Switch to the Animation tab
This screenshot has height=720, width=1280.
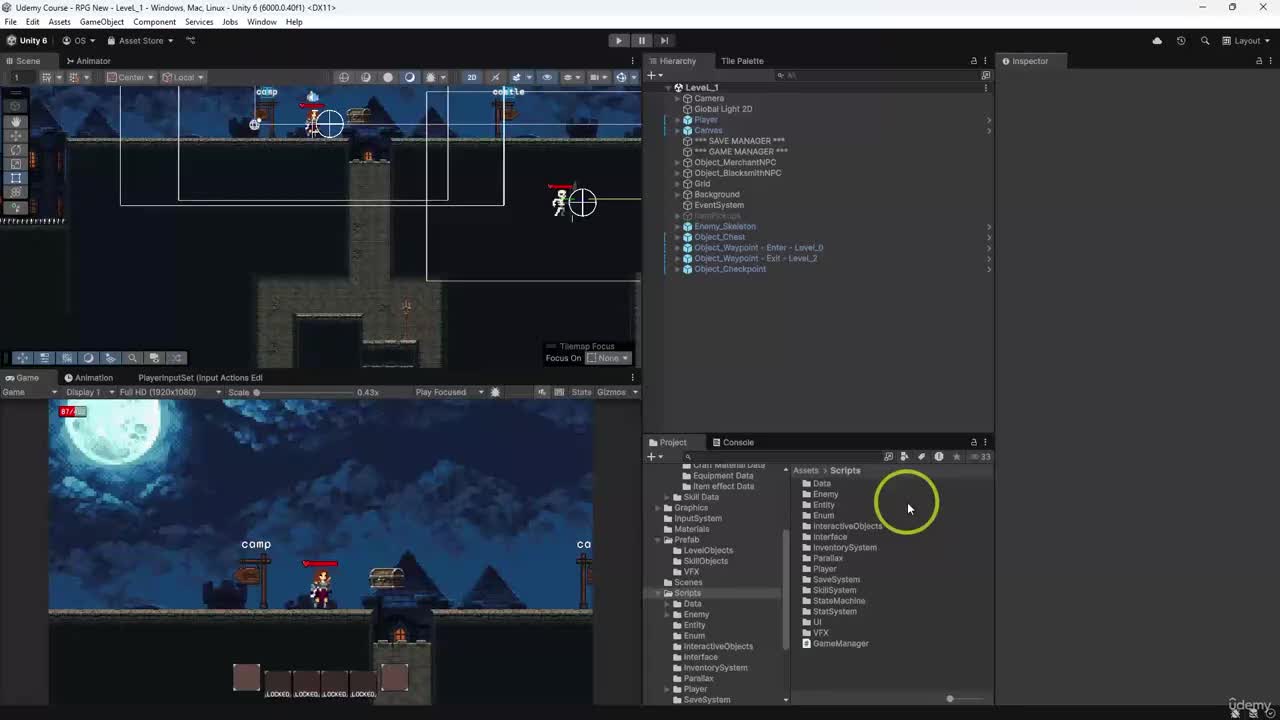click(89, 378)
